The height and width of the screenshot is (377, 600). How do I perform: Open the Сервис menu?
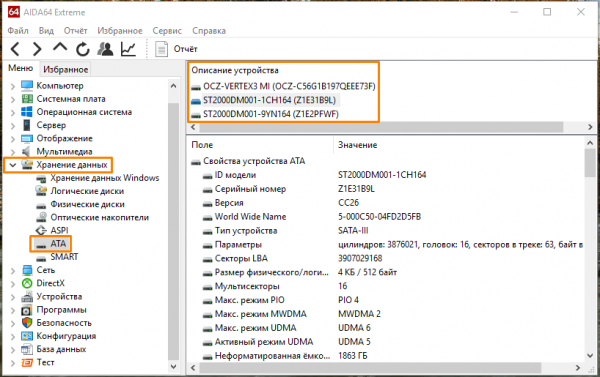[x=167, y=31]
